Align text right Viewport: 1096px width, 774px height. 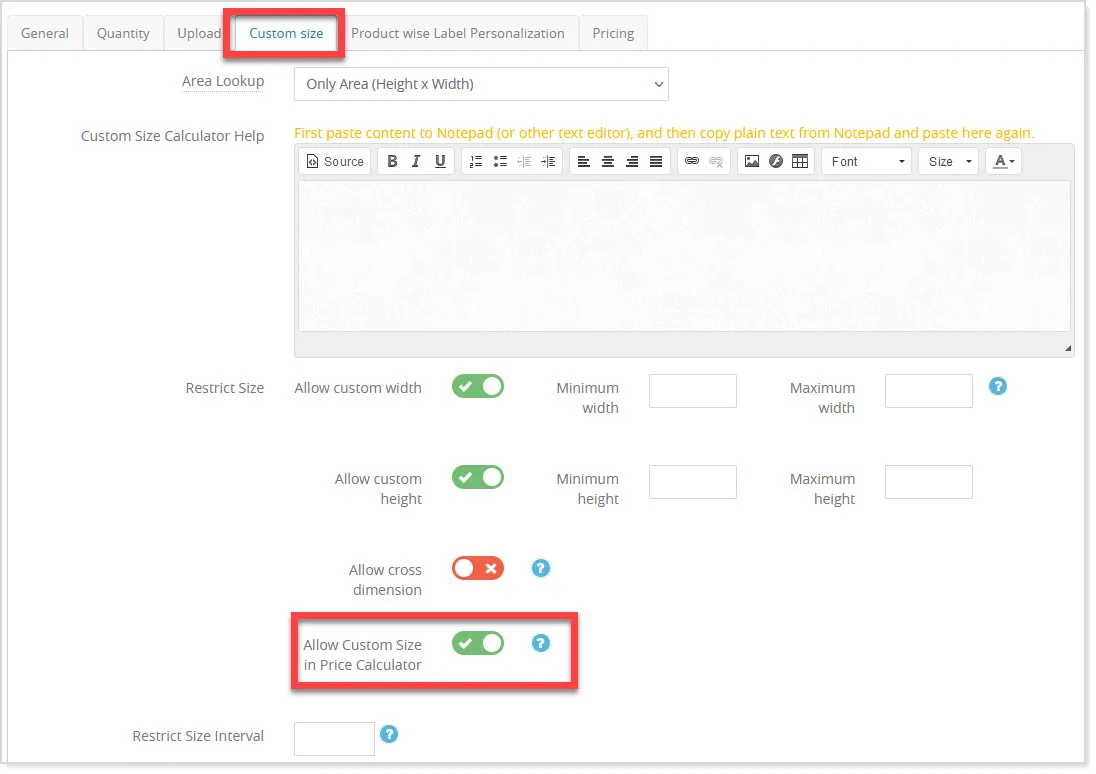[632, 162]
